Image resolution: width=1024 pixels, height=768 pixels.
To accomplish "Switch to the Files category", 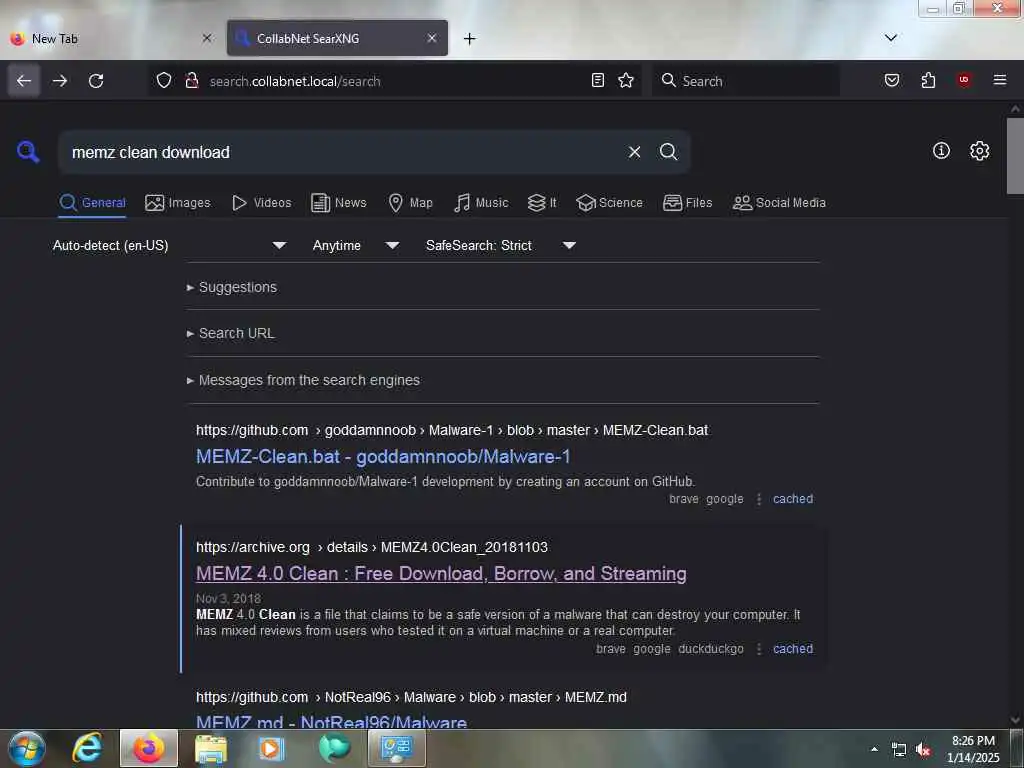I will click(x=688, y=203).
